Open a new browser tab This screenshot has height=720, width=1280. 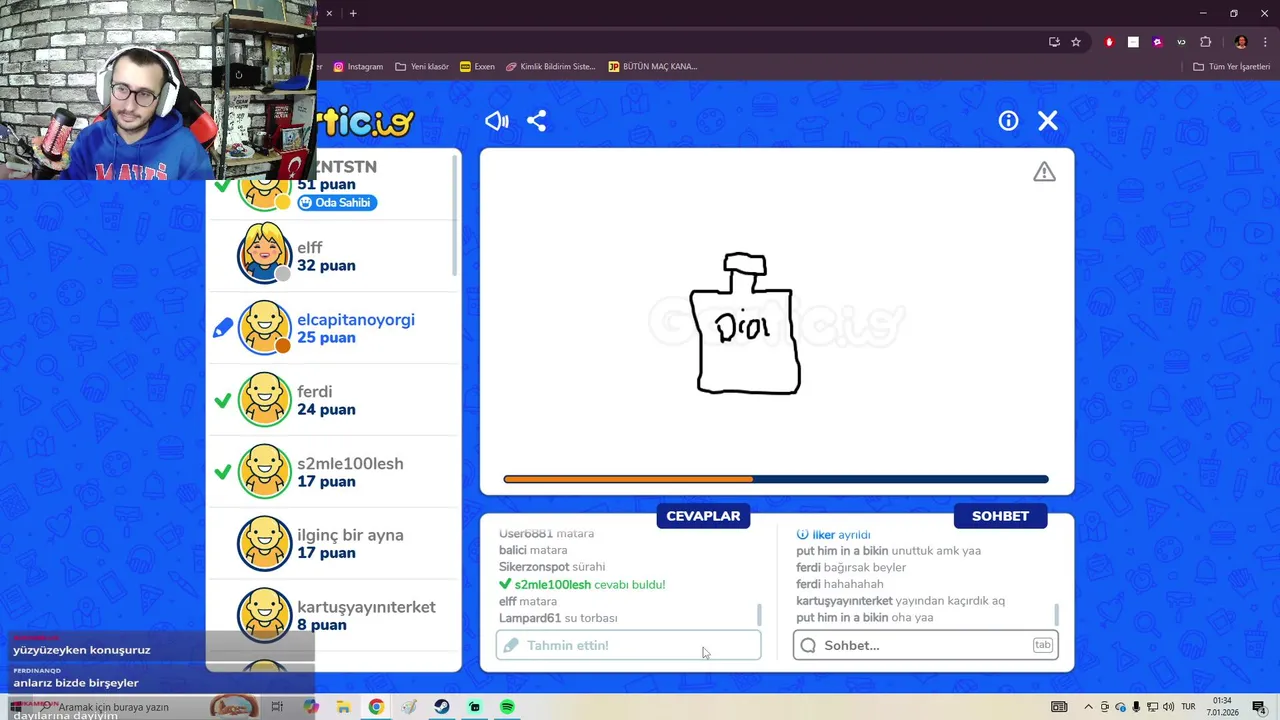tap(353, 13)
